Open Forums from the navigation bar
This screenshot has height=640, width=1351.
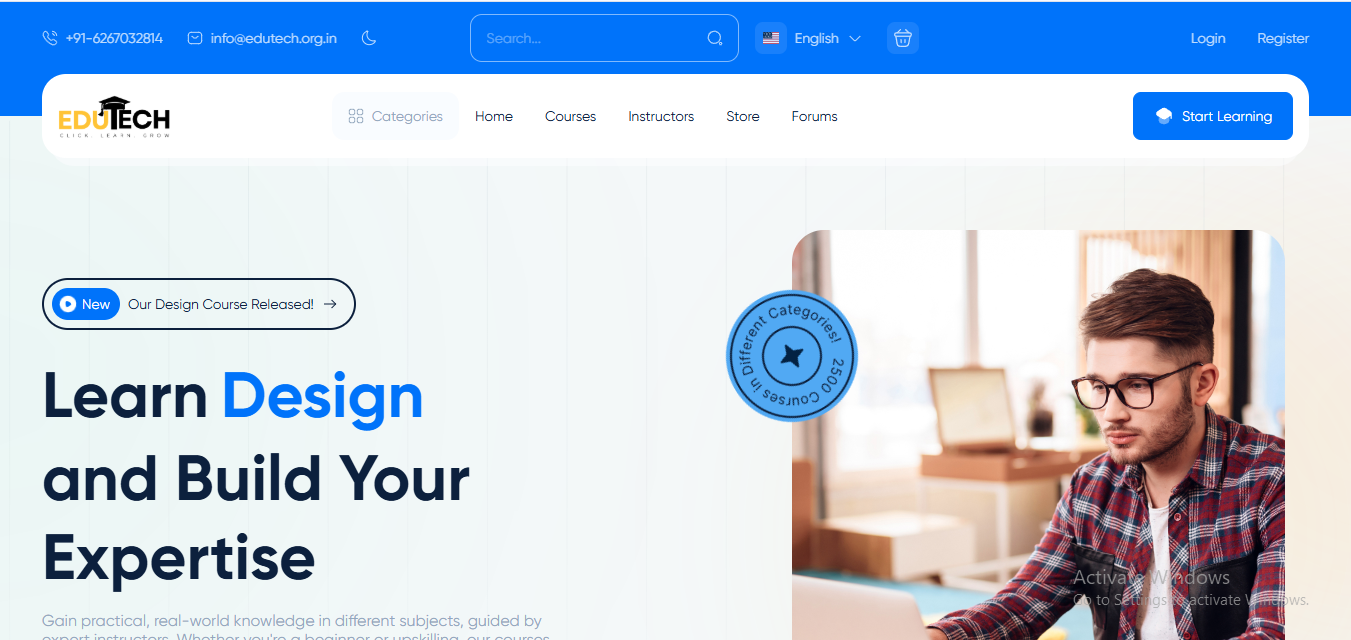click(x=815, y=116)
